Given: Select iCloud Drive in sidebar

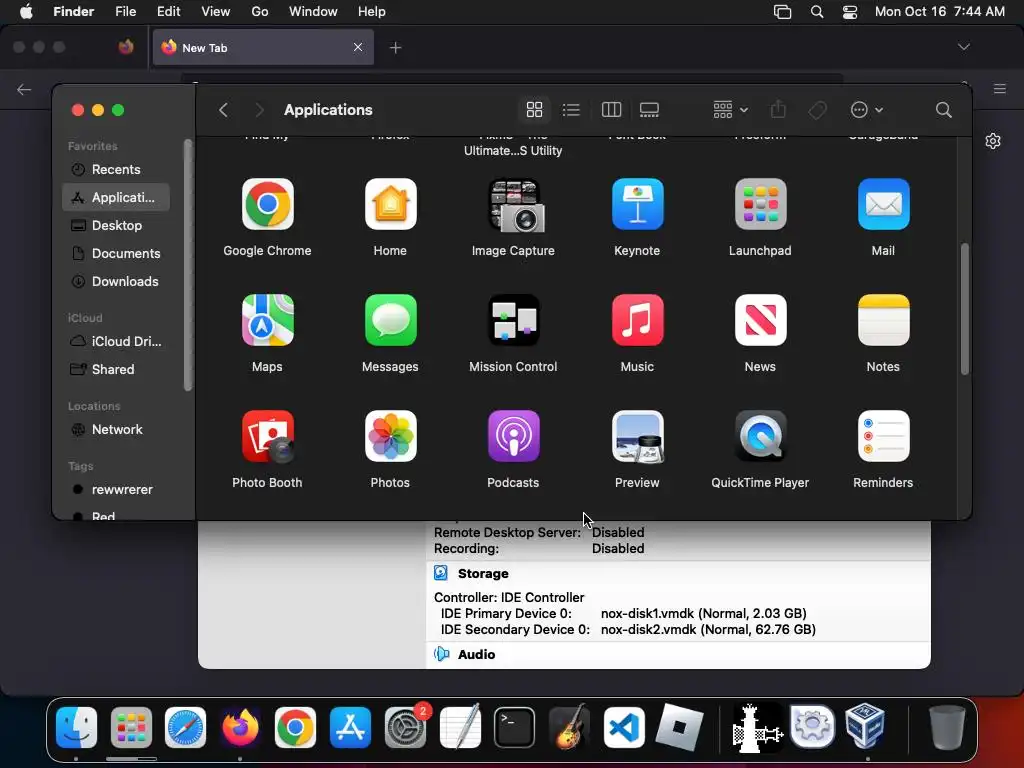Looking at the screenshot, I should 115,342.
